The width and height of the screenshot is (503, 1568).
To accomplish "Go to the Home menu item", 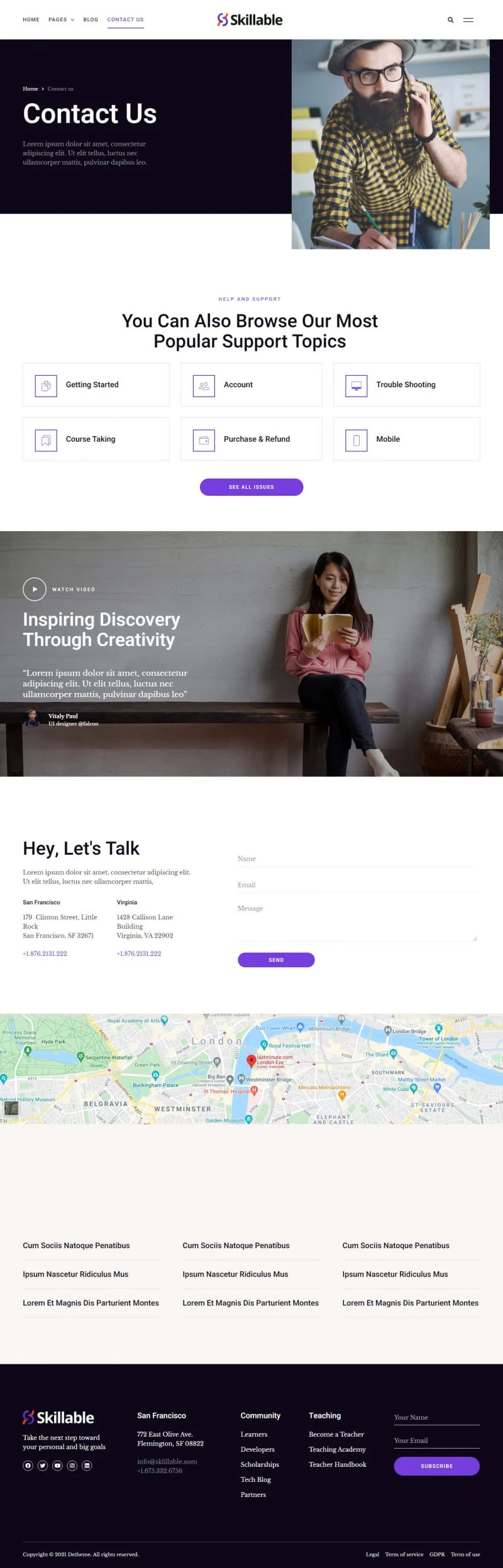I will coord(31,20).
